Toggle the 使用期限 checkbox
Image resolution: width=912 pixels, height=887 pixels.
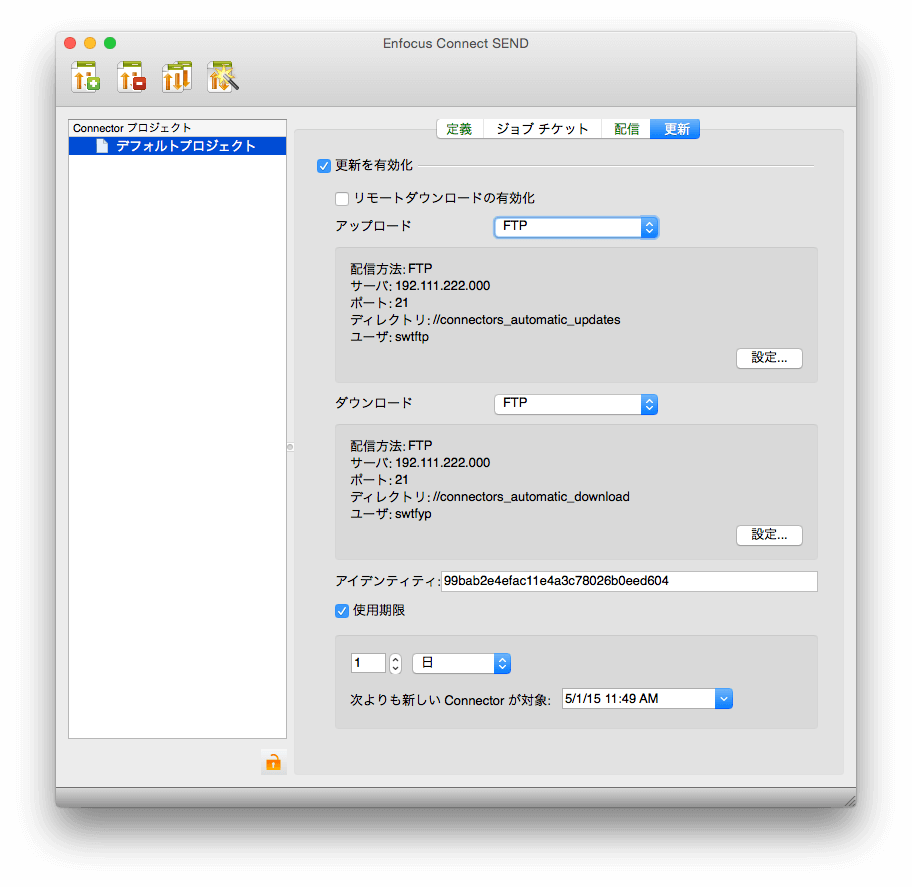pyautogui.click(x=342, y=611)
